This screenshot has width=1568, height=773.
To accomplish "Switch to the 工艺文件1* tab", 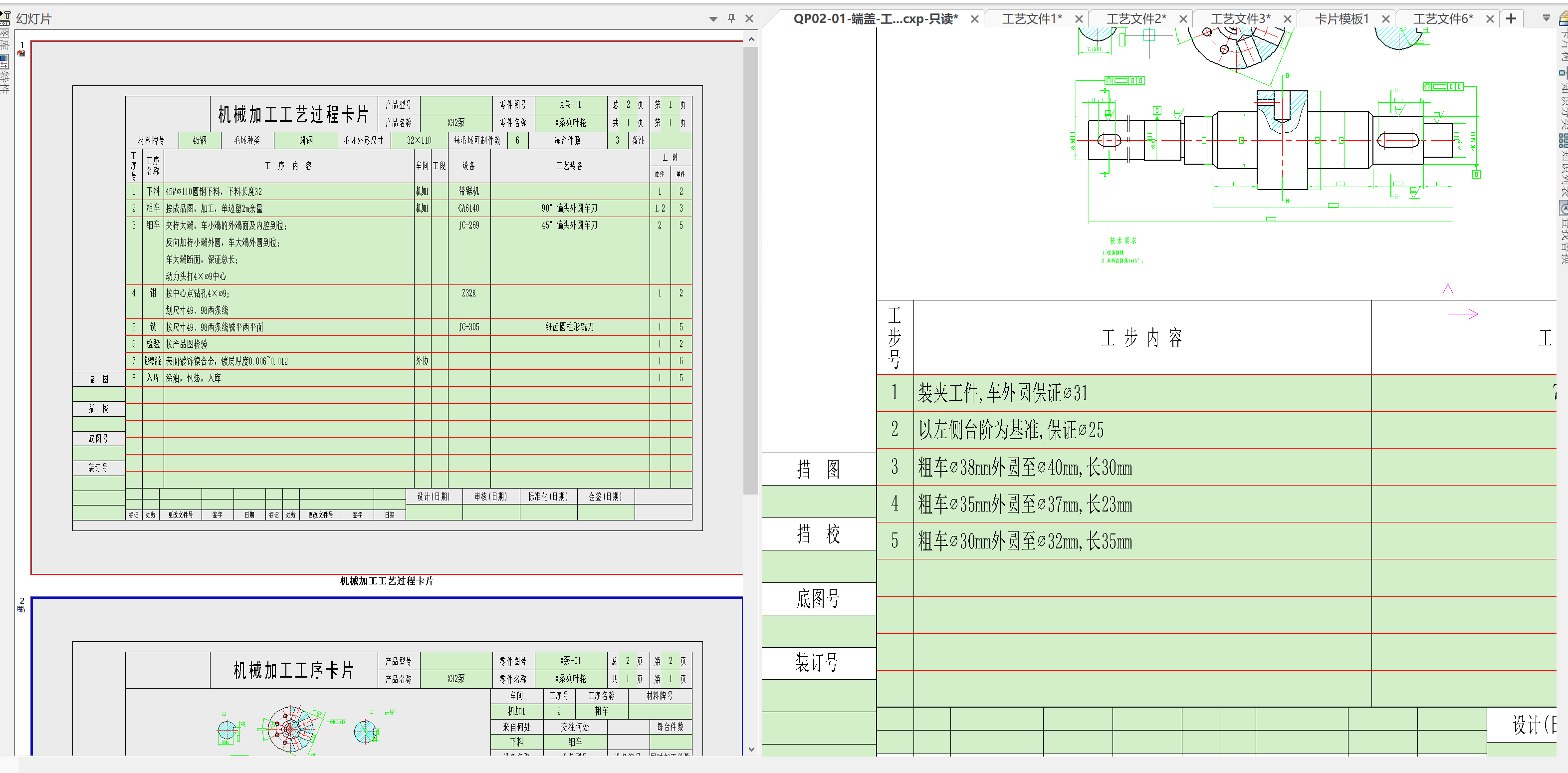I will [x=1032, y=19].
